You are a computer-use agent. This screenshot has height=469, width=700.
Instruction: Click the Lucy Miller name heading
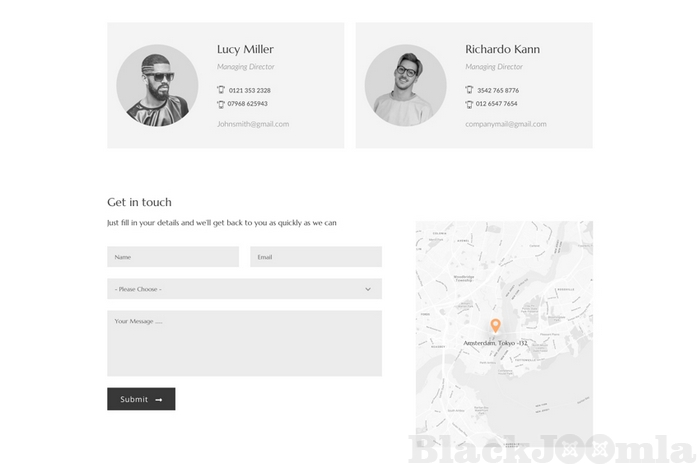pos(245,49)
